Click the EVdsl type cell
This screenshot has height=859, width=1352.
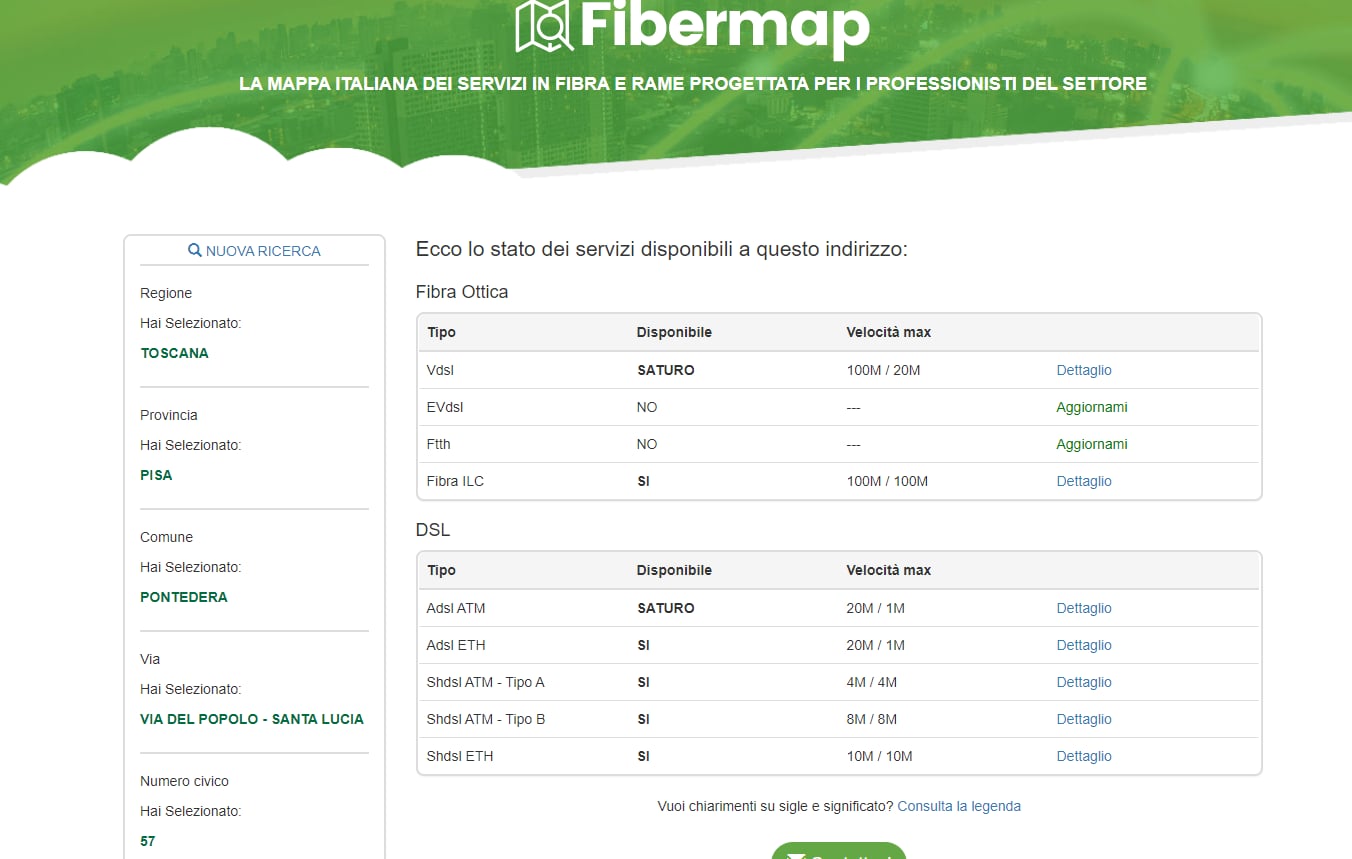(445, 407)
